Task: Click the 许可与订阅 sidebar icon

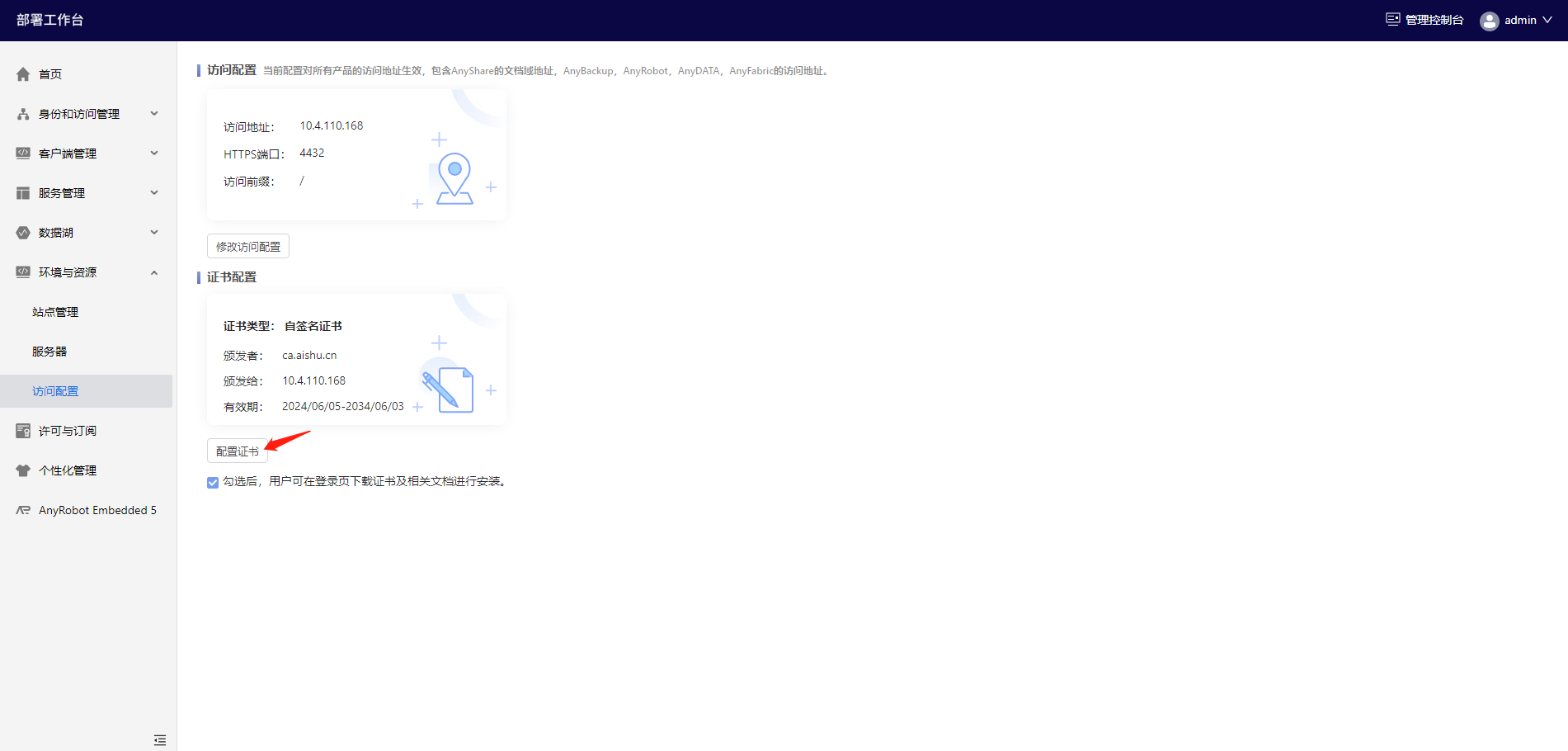Action: (x=23, y=431)
